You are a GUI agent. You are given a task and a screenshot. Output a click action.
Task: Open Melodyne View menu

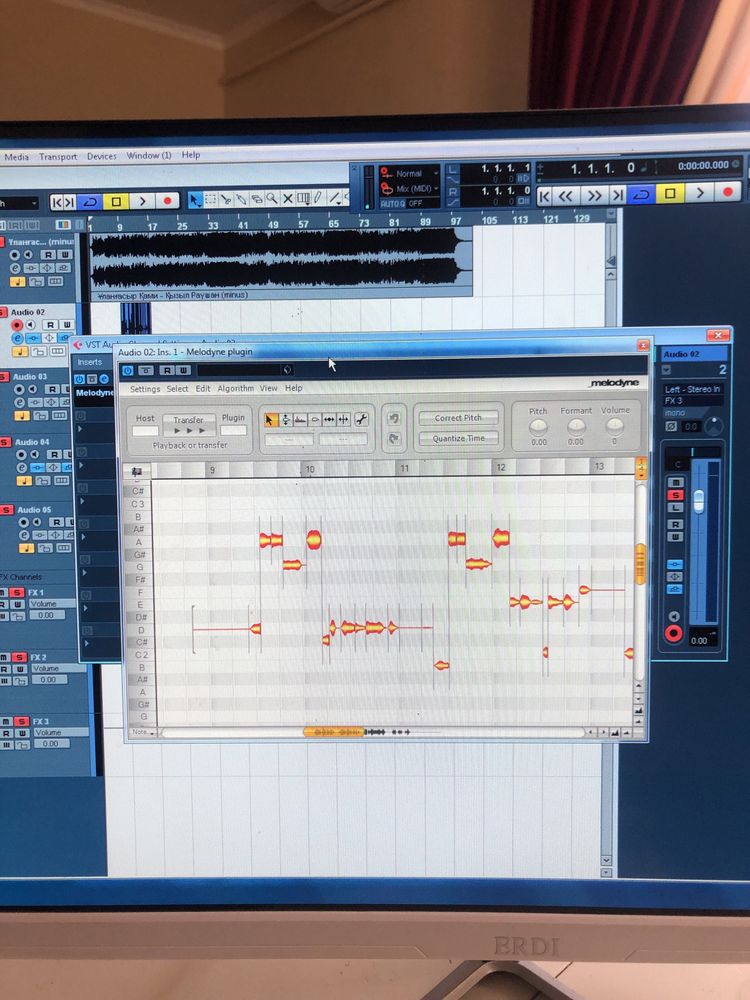268,388
